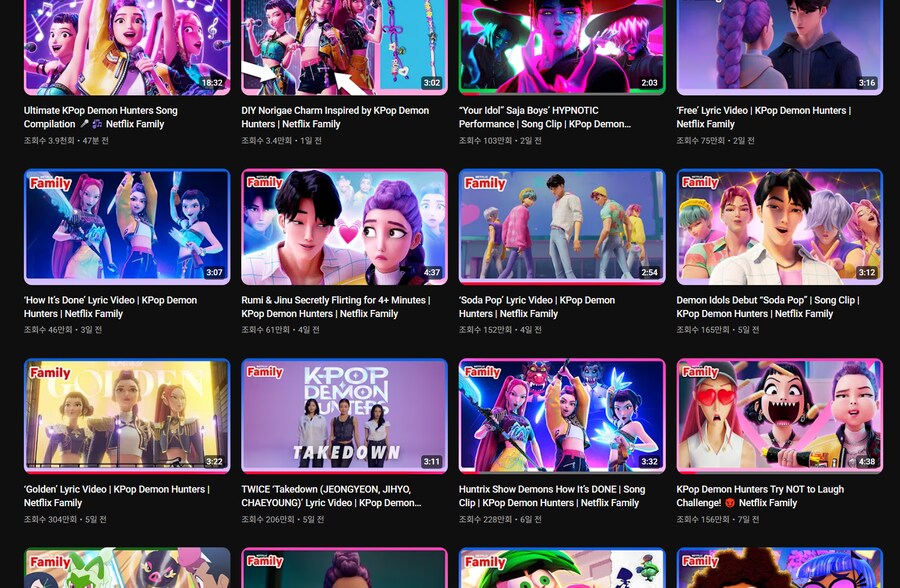This screenshot has width=900, height=588.
Task: Click the 2:03 duration badge
Action: (649, 83)
